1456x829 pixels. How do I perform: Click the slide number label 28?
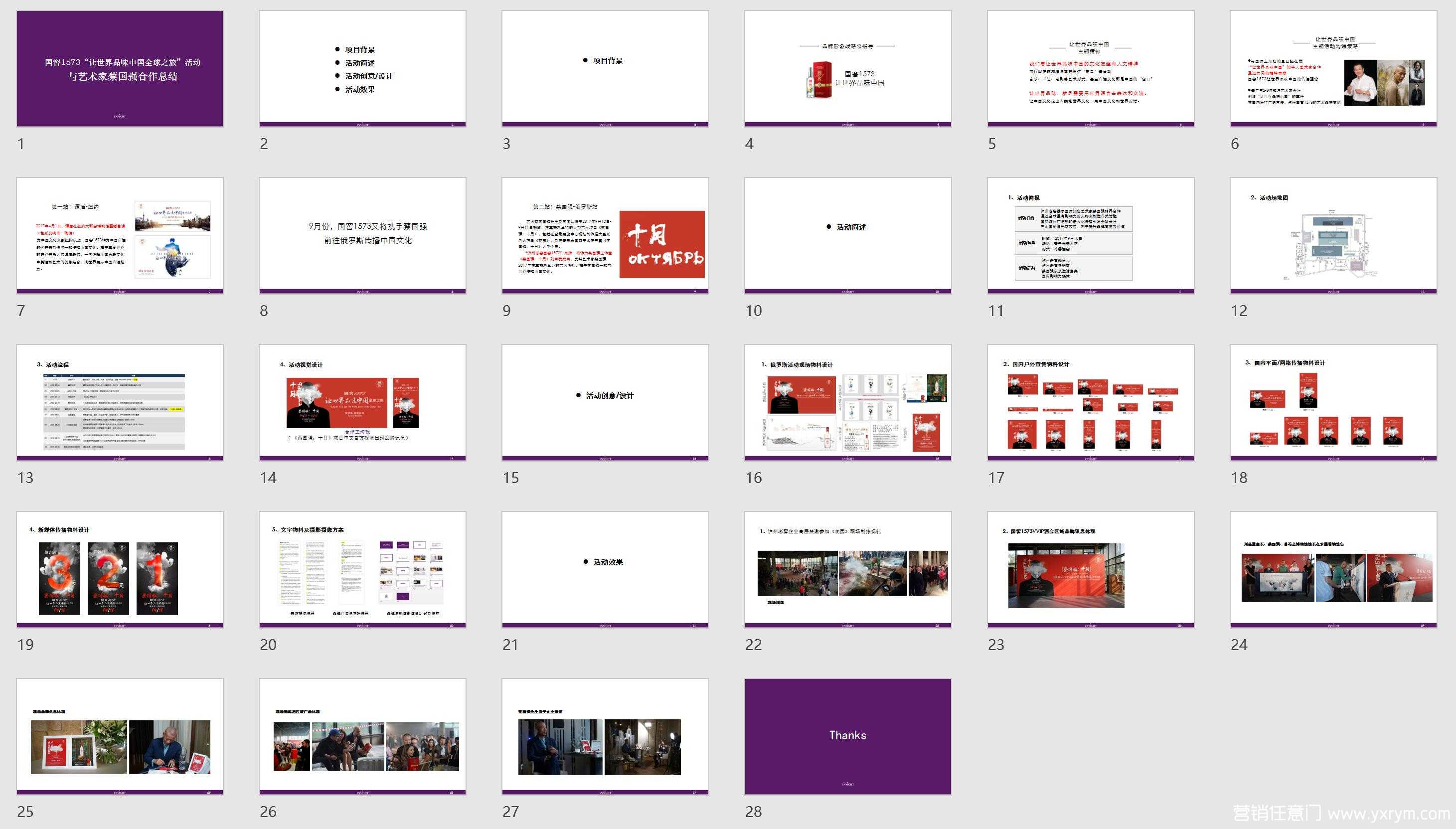click(x=754, y=812)
